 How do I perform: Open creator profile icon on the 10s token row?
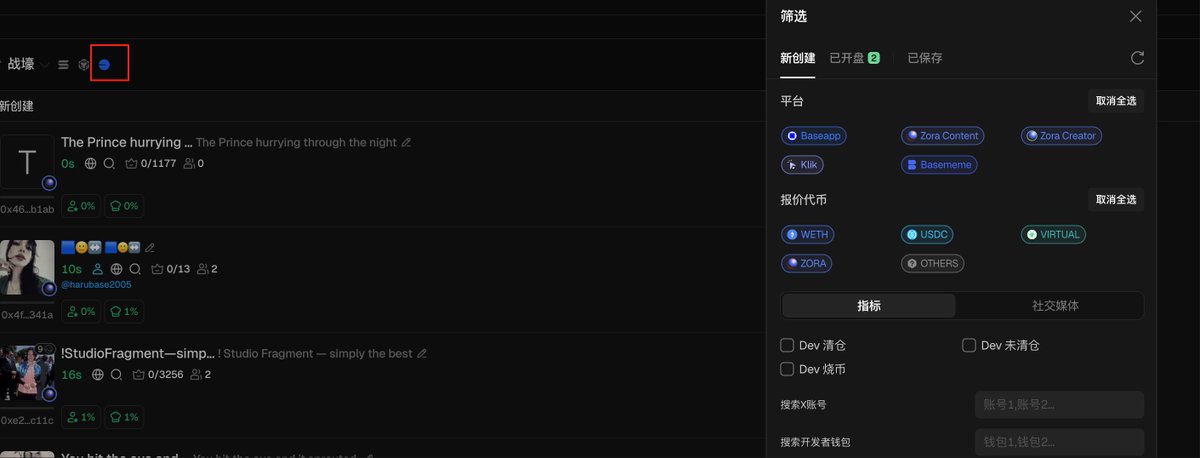[x=97, y=269]
